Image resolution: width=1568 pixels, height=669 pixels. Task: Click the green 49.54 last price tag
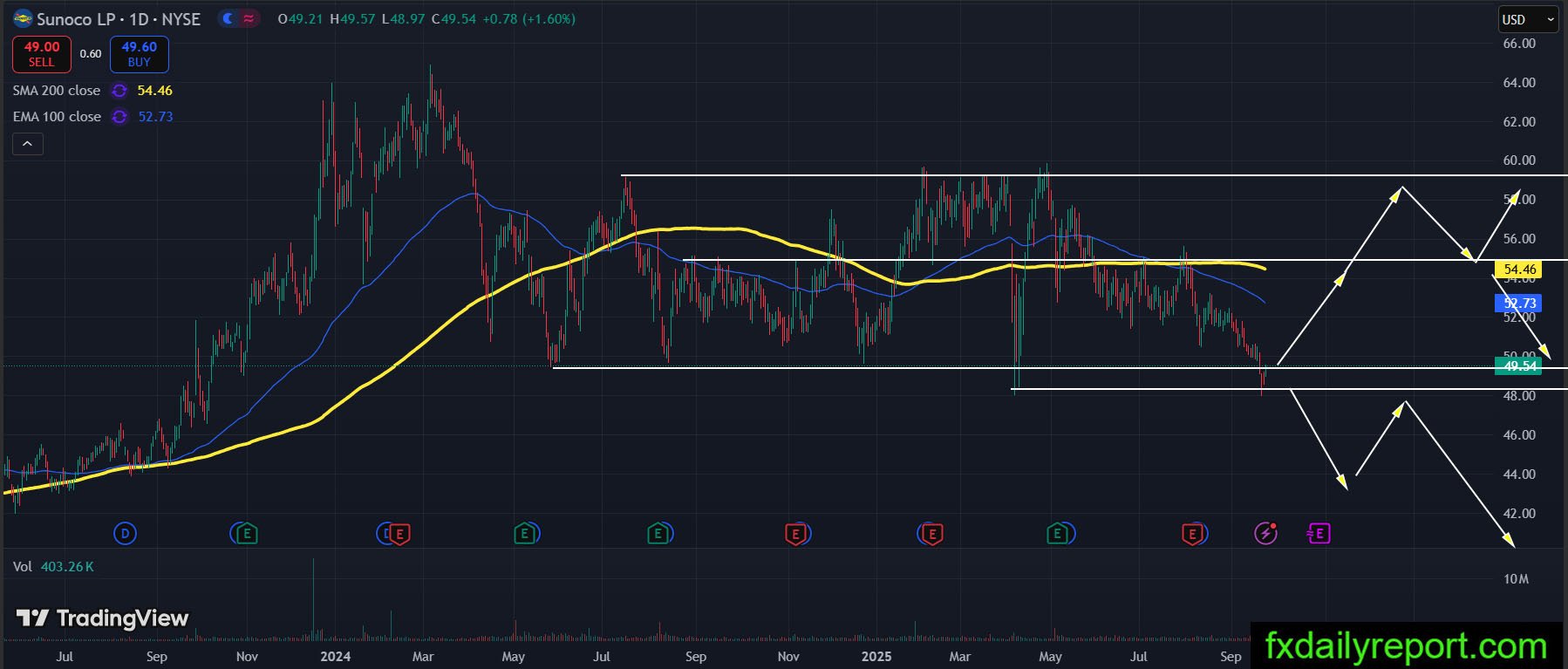pos(1518,366)
